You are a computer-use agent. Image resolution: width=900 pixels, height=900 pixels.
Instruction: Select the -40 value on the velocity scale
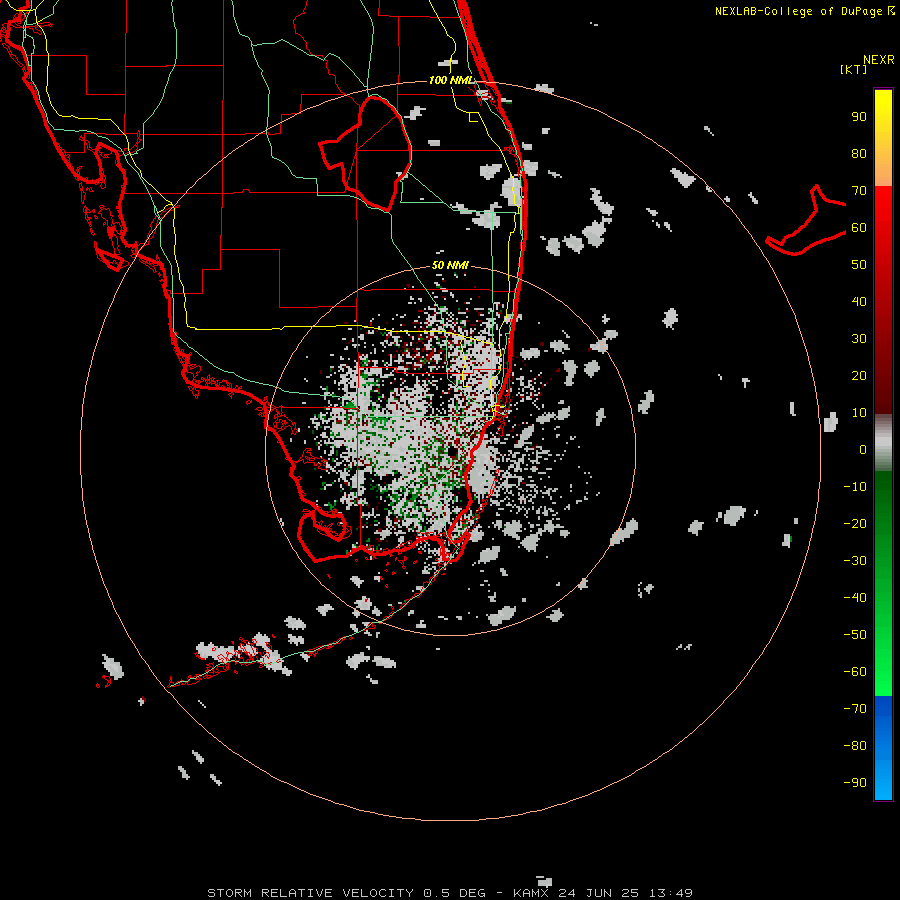point(855,598)
